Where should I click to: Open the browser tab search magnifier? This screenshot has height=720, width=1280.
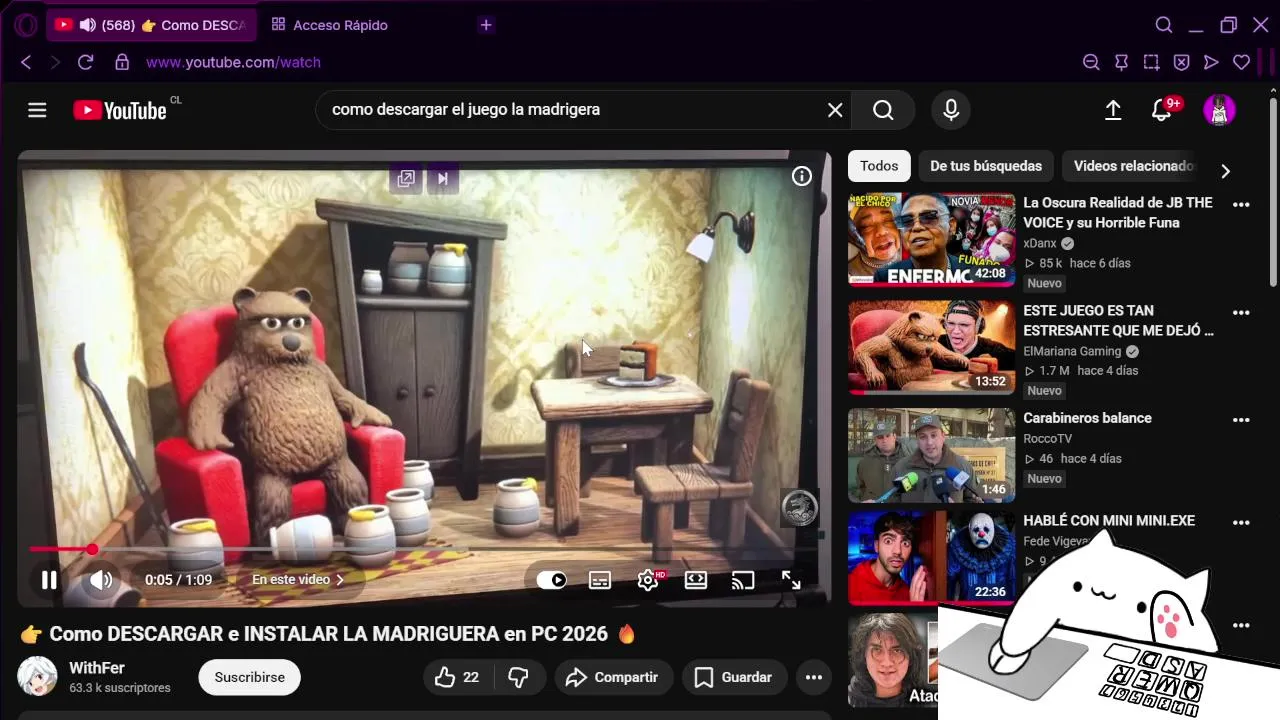tap(1164, 25)
